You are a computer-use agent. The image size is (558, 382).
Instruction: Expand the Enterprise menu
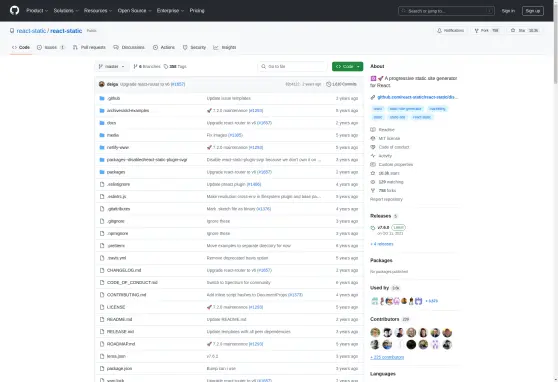pos(170,11)
